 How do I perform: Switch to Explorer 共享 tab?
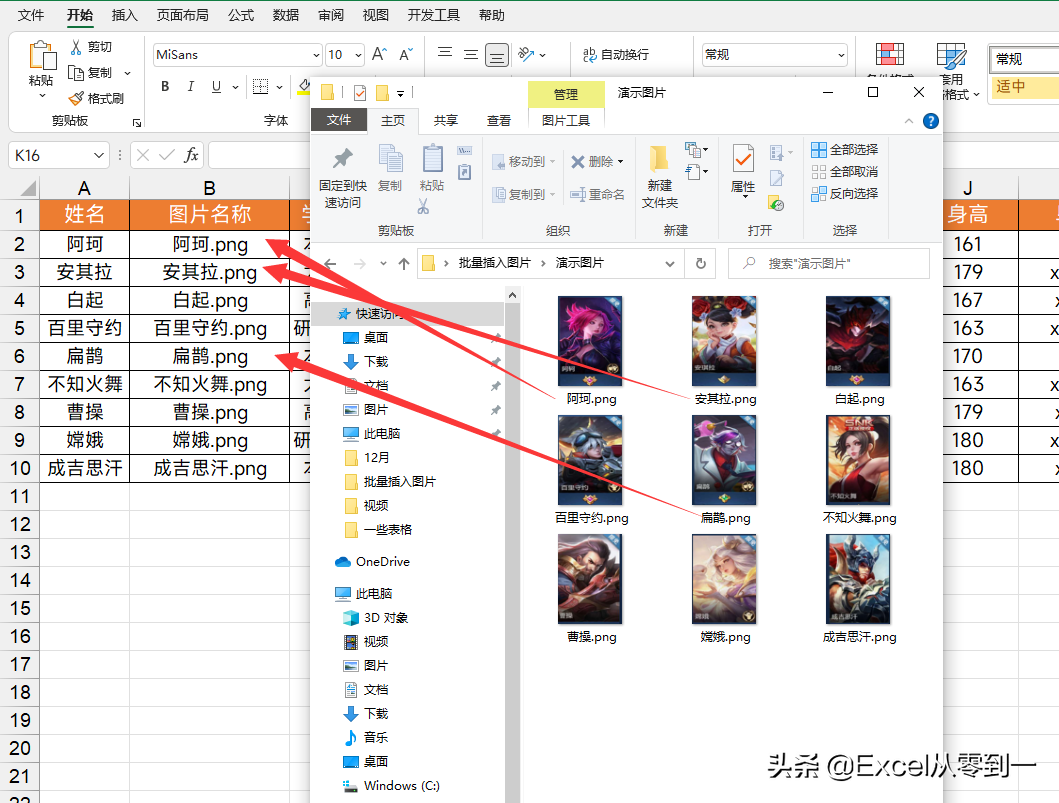(446, 120)
